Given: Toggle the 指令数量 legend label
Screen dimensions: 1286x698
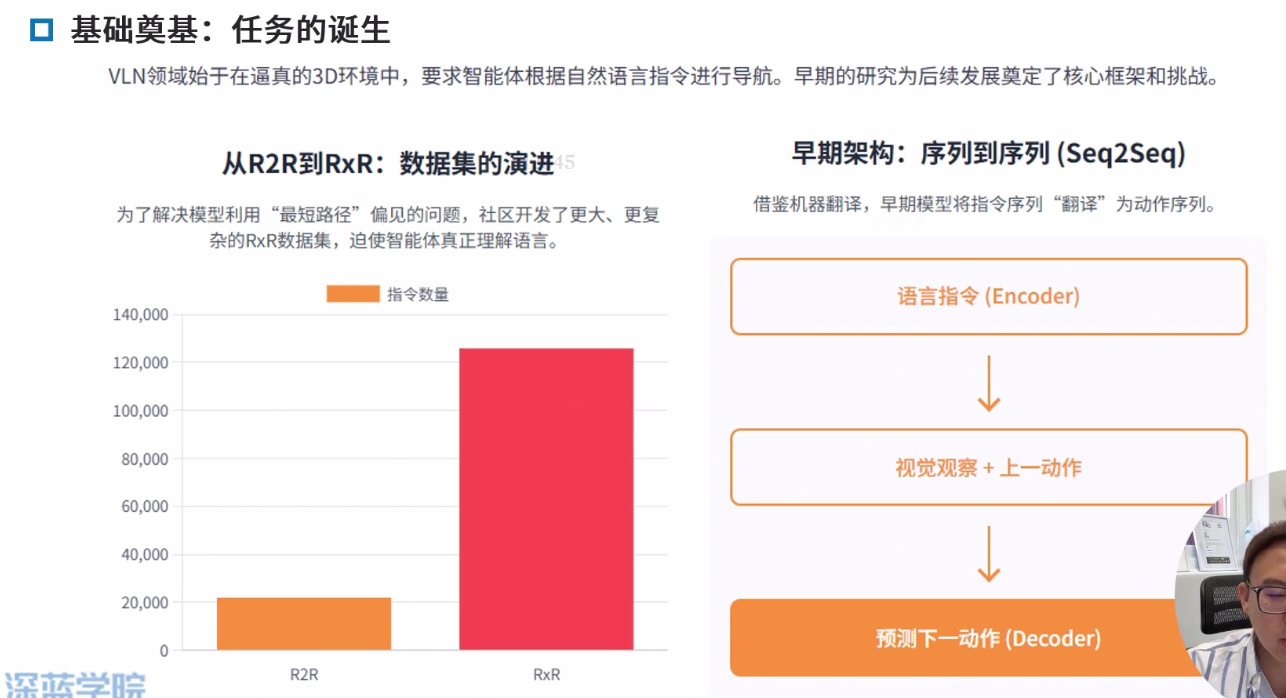Looking at the screenshot, I should pos(418,294).
